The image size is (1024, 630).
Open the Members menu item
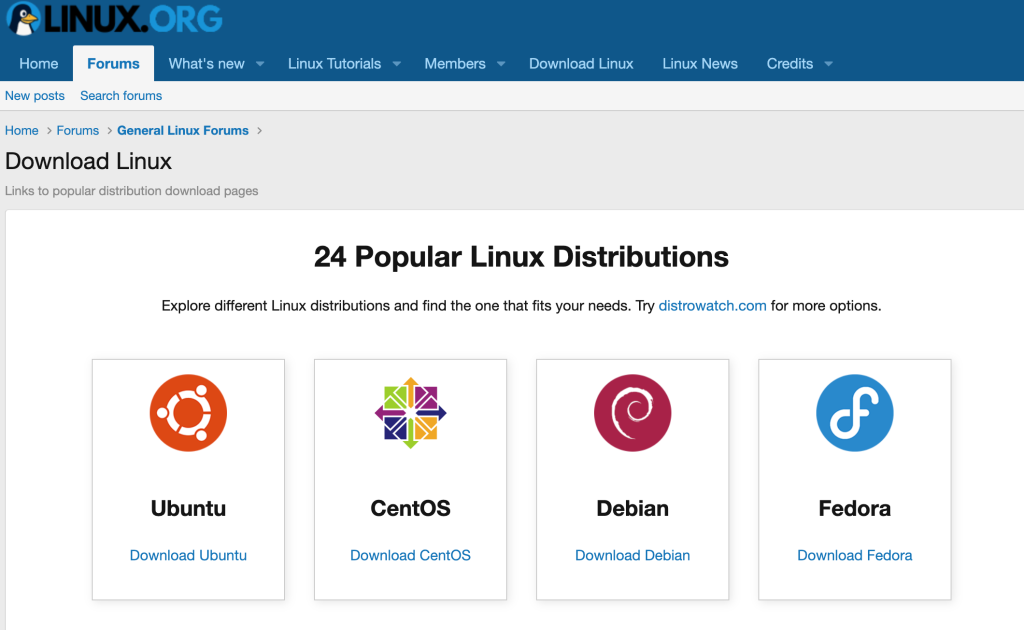[x=455, y=63]
